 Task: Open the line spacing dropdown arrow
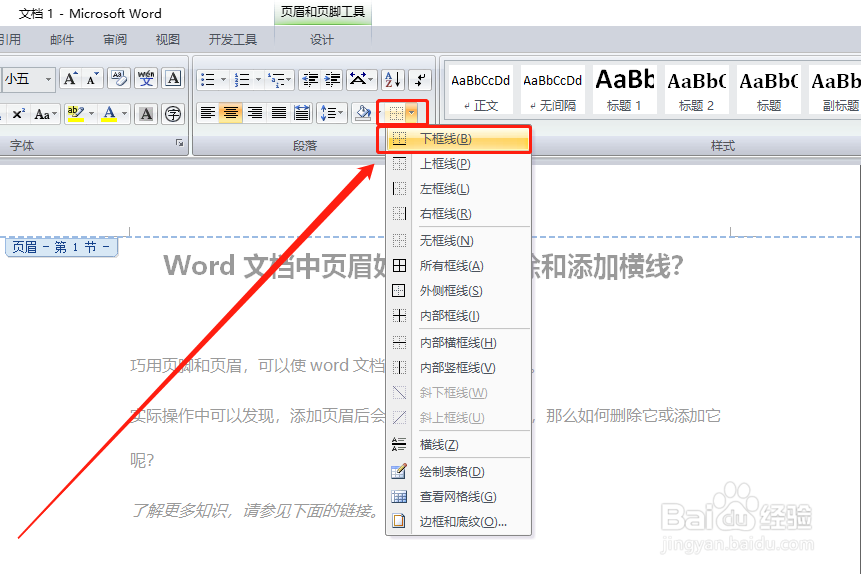pos(342,114)
